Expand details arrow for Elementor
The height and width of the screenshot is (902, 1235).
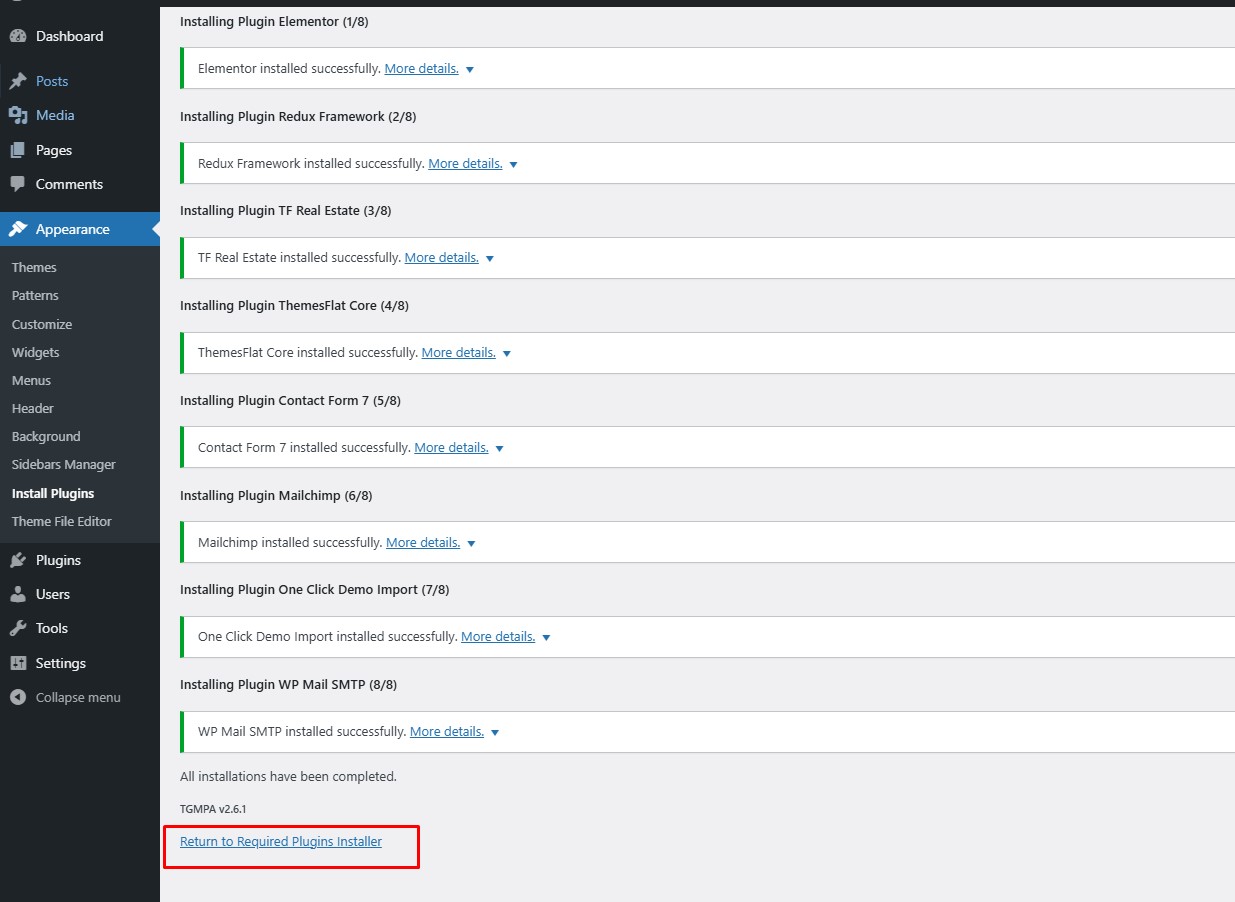pos(470,70)
